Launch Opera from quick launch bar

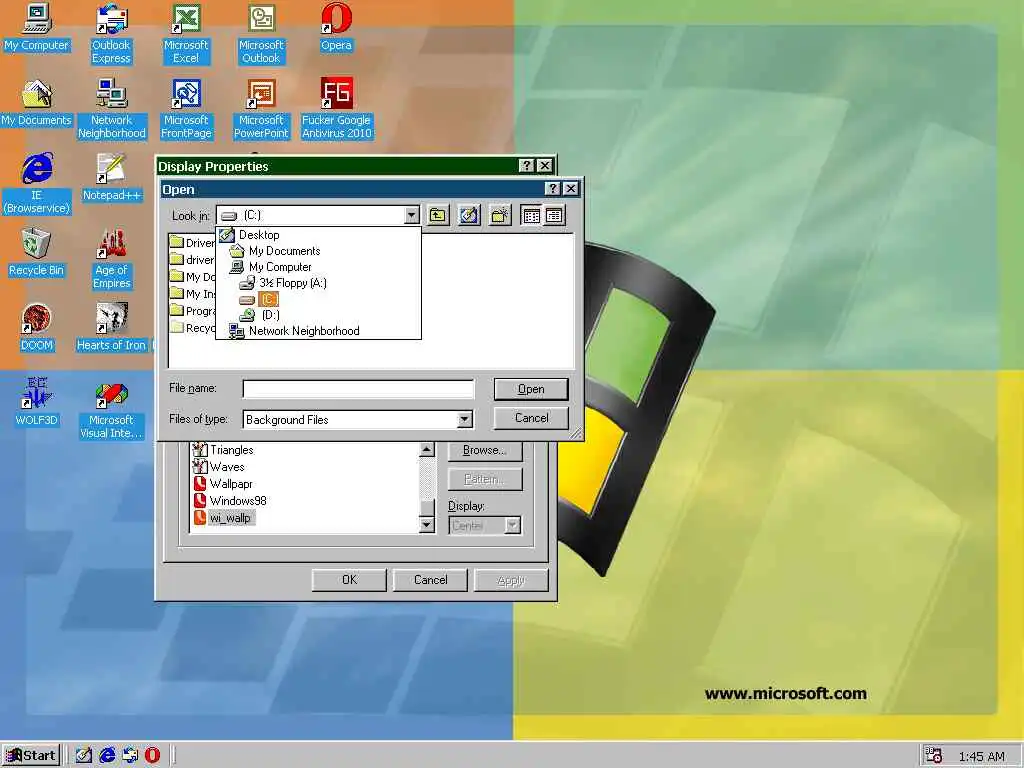point(152,755)
